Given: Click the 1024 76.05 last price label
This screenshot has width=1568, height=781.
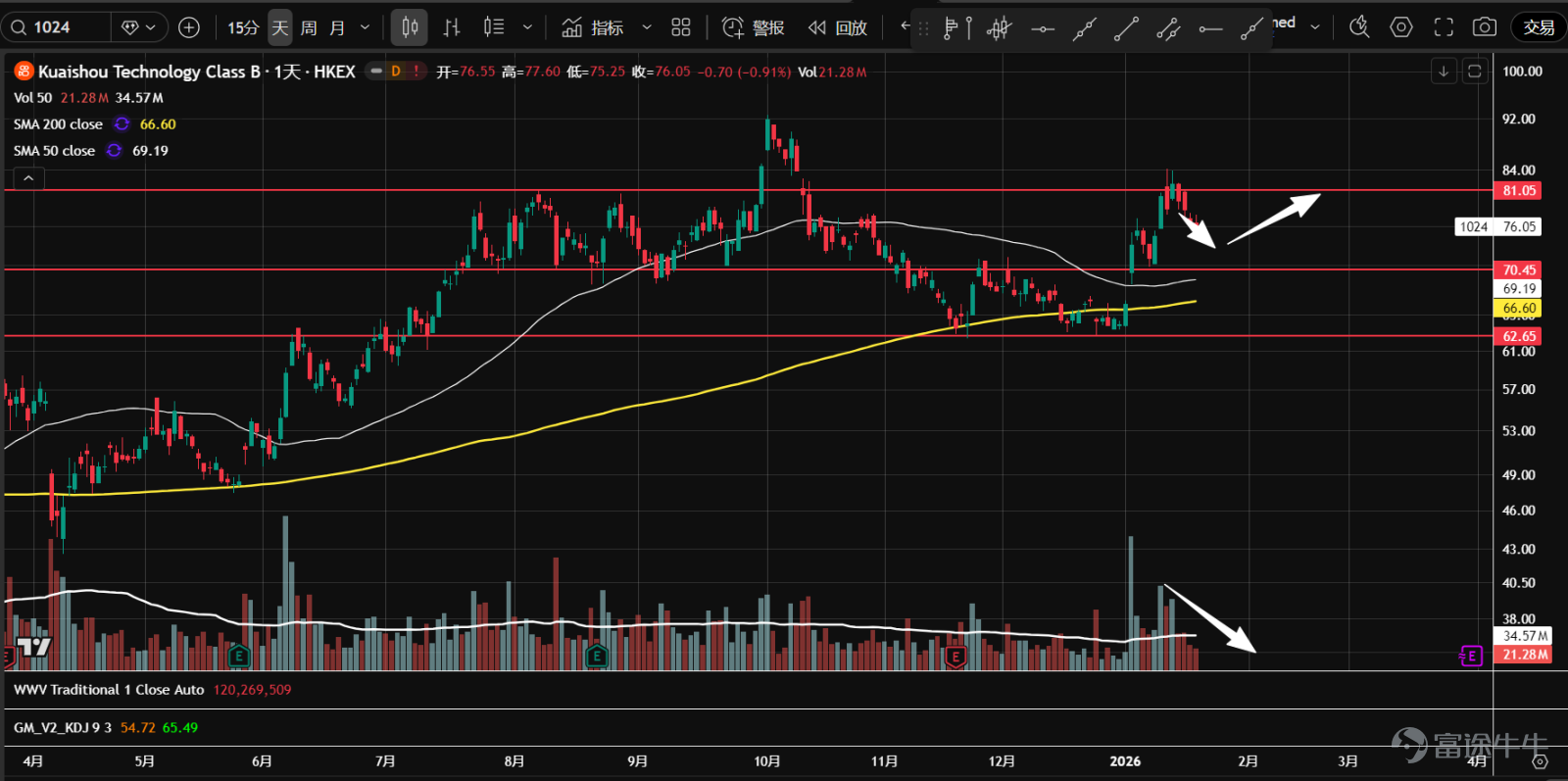Looking at the screenshot, I should (x=1498, y=227).
